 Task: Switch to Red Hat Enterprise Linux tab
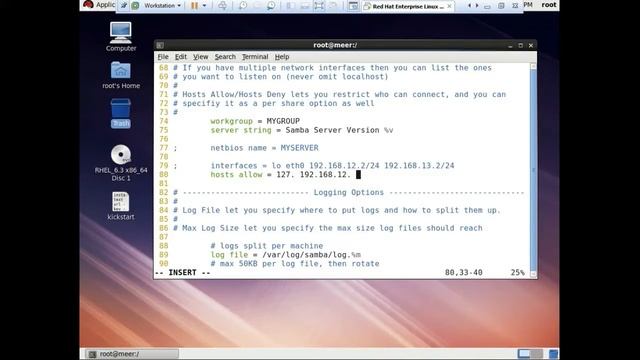click(x=408, y=6)
